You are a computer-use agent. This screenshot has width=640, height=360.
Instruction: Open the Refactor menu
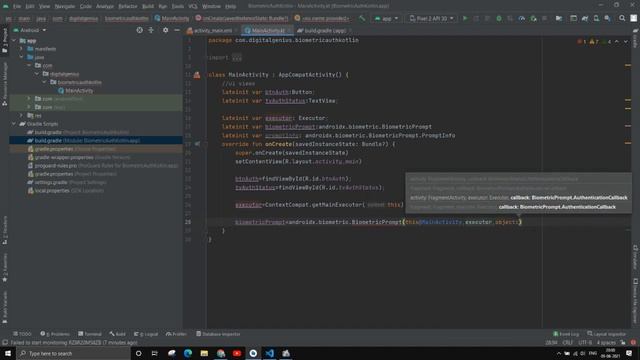[x=128, y=6]
